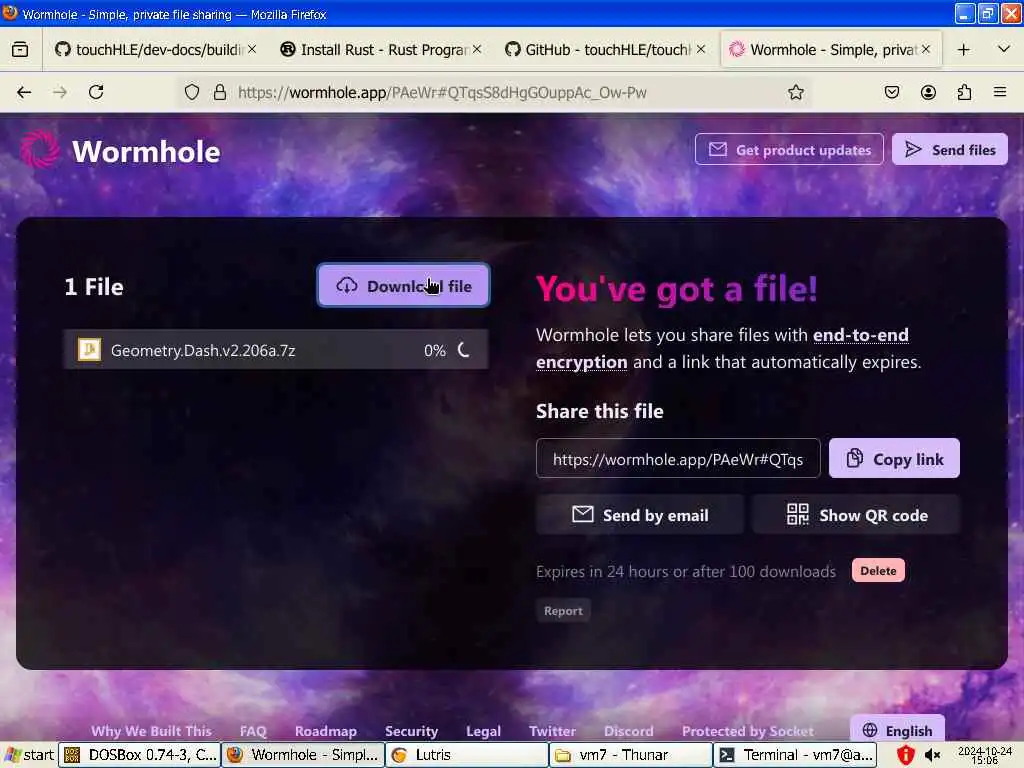The width and height of the screenshot is (1024, 768).
Task: Click the browser forward arrow
Action: [60, 92]
